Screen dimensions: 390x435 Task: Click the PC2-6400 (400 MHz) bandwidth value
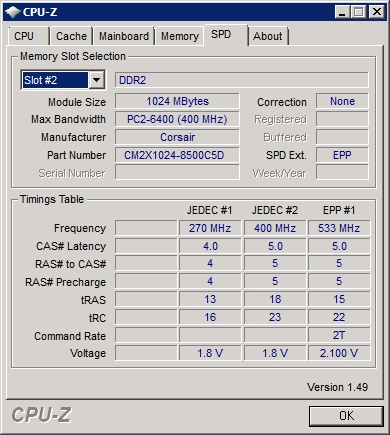tap(177, 119)
